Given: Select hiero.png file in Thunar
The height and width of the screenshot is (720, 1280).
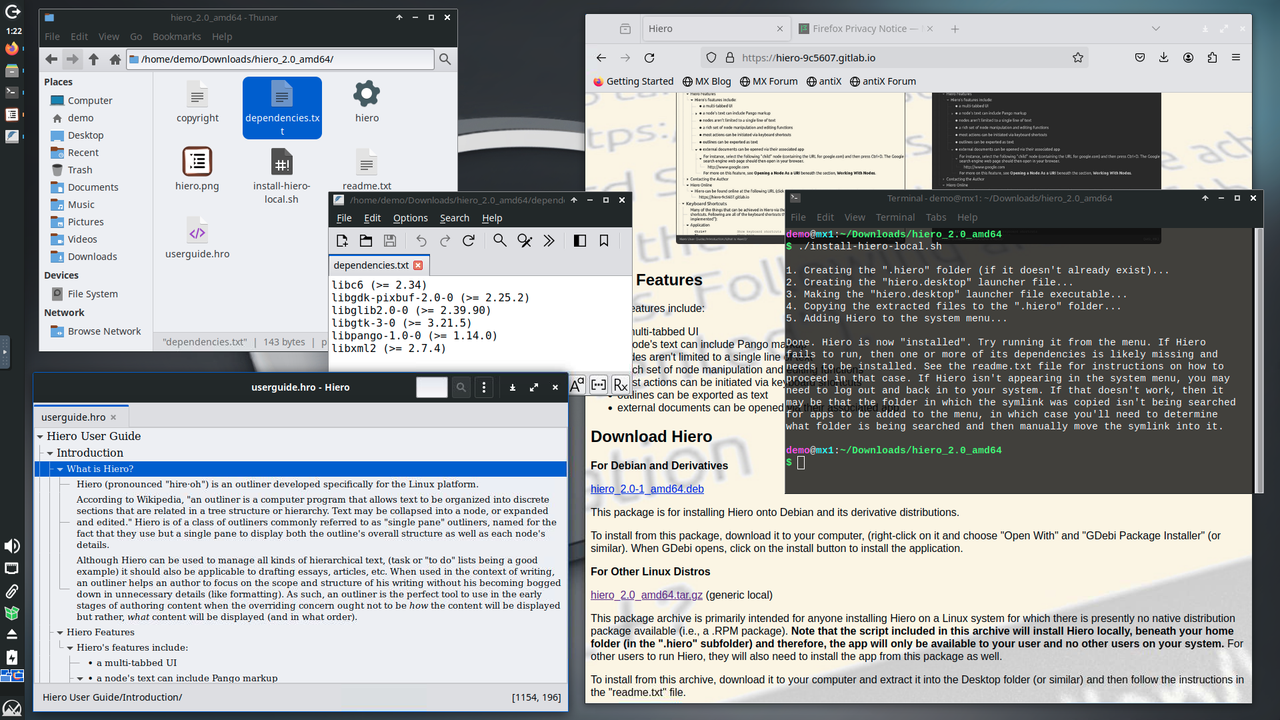Looking at the screenshot, I should (x=197, y=169).
